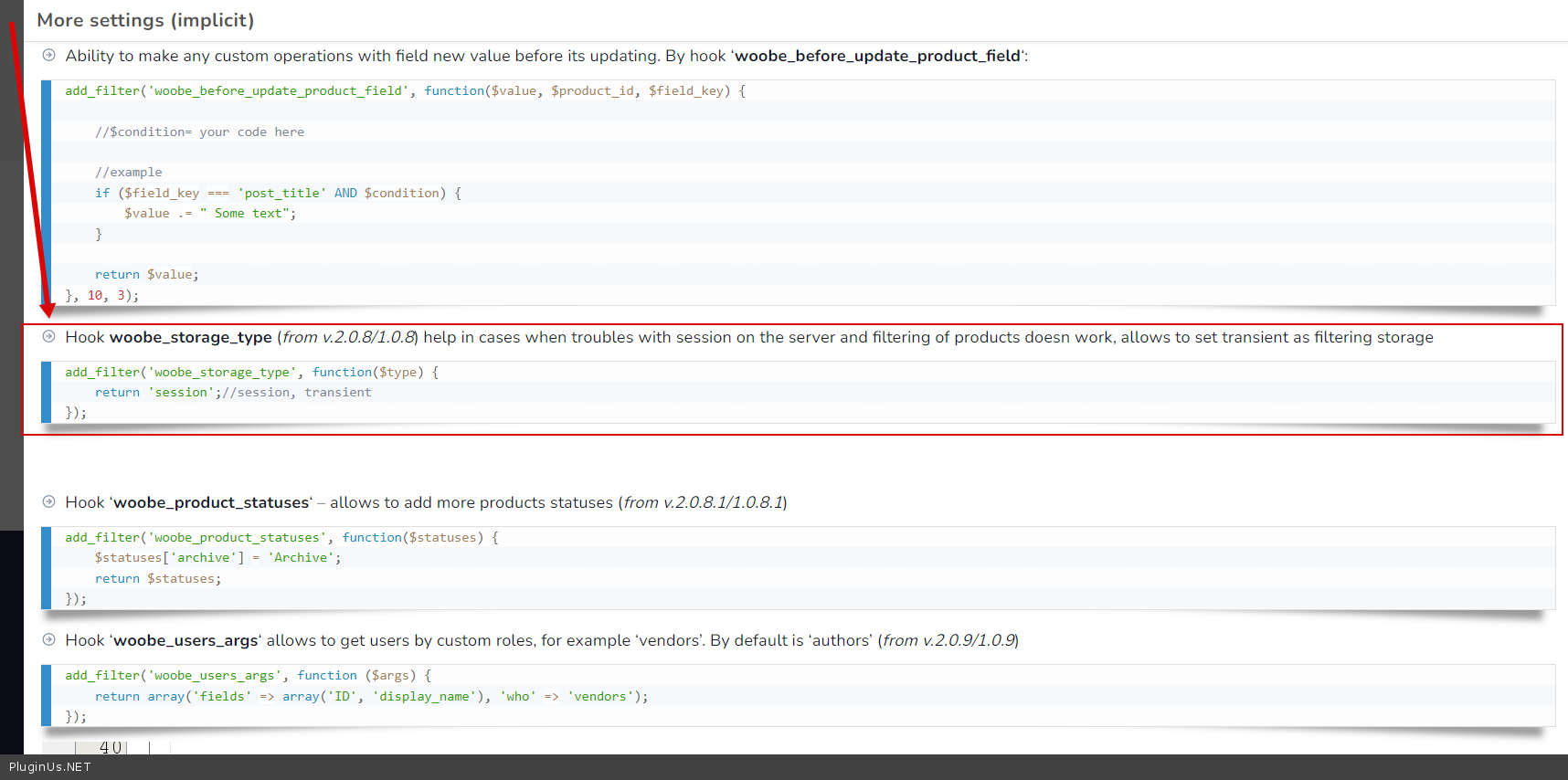Click bold text woobe_before_update_product_field in description
The image size is (1568, 780).
pyautogui.click(x=877, y=56)
